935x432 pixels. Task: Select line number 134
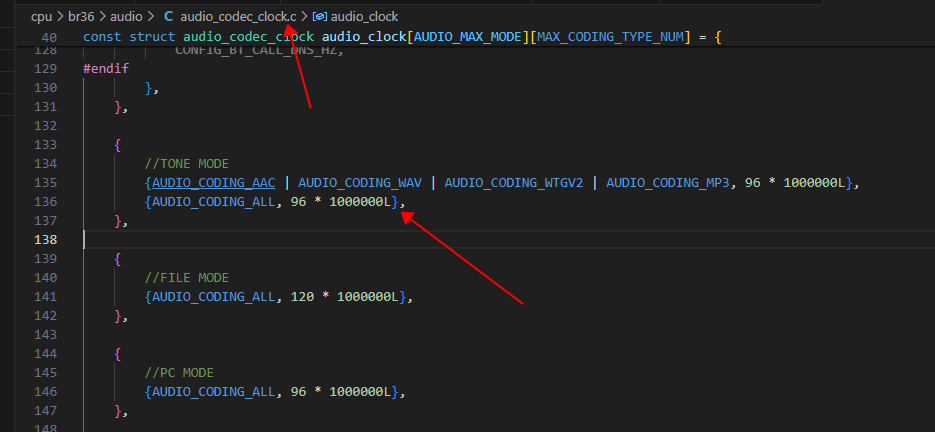pyautogui.click(x=45, y=163)
